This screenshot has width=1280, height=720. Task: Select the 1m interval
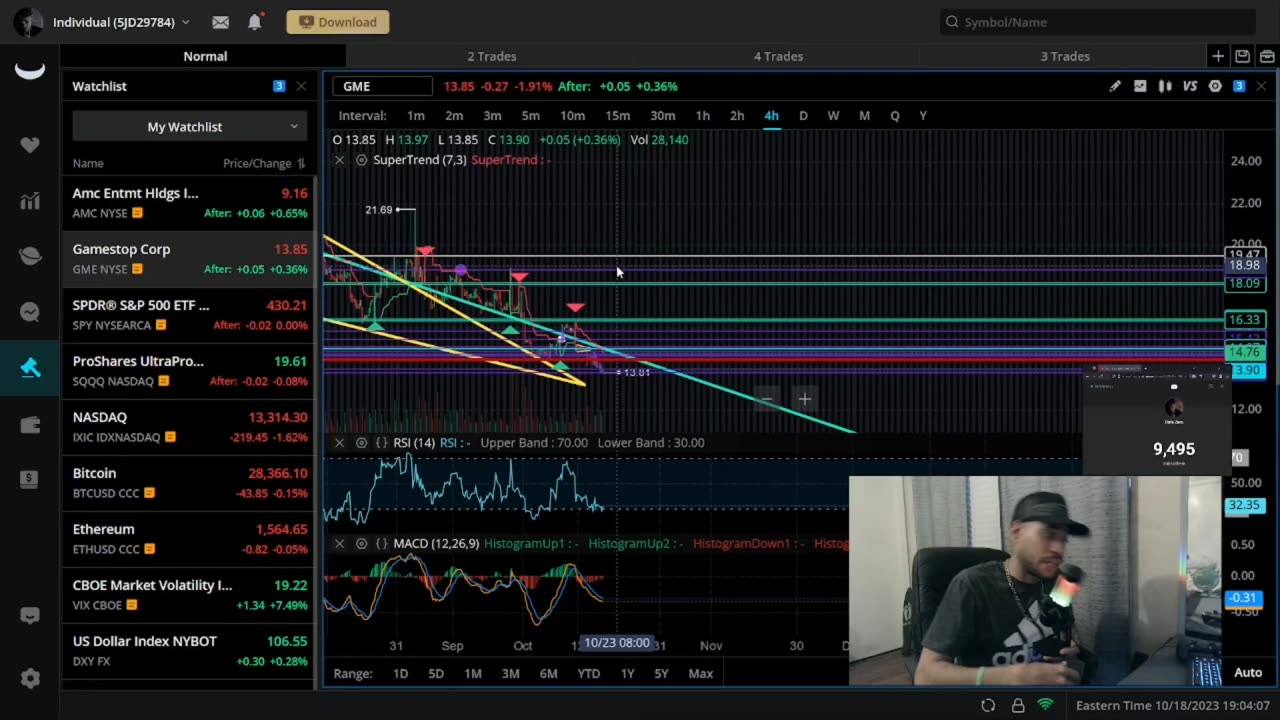coord(416,115)
